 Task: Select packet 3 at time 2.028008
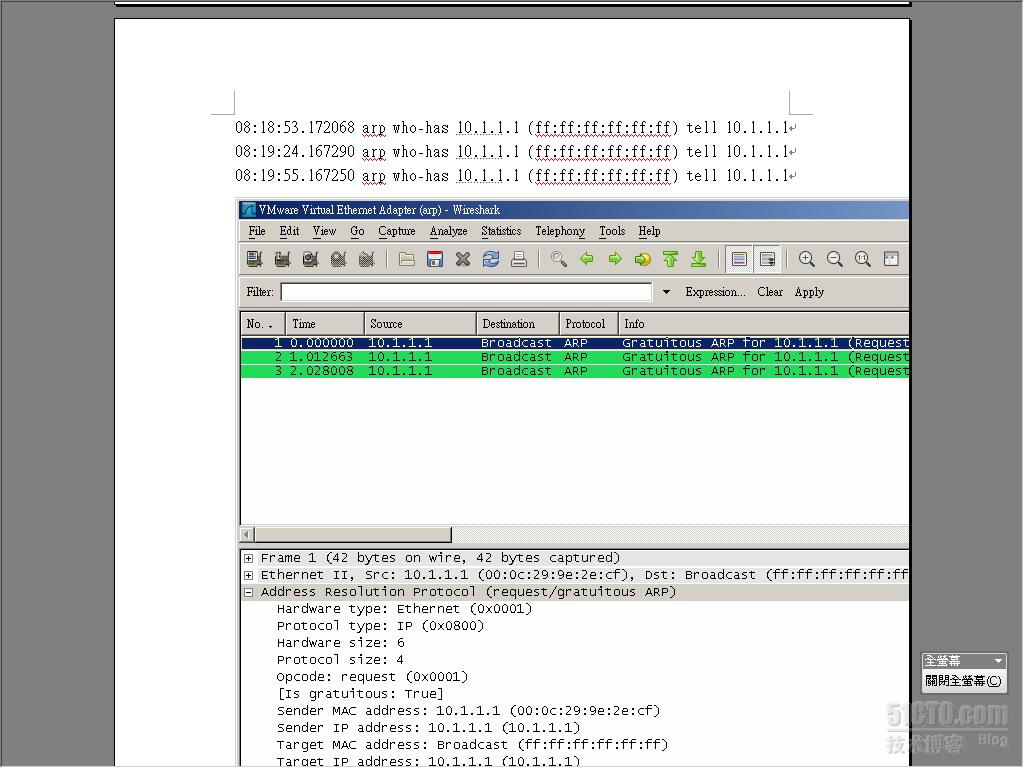click(x=575, y=371)
